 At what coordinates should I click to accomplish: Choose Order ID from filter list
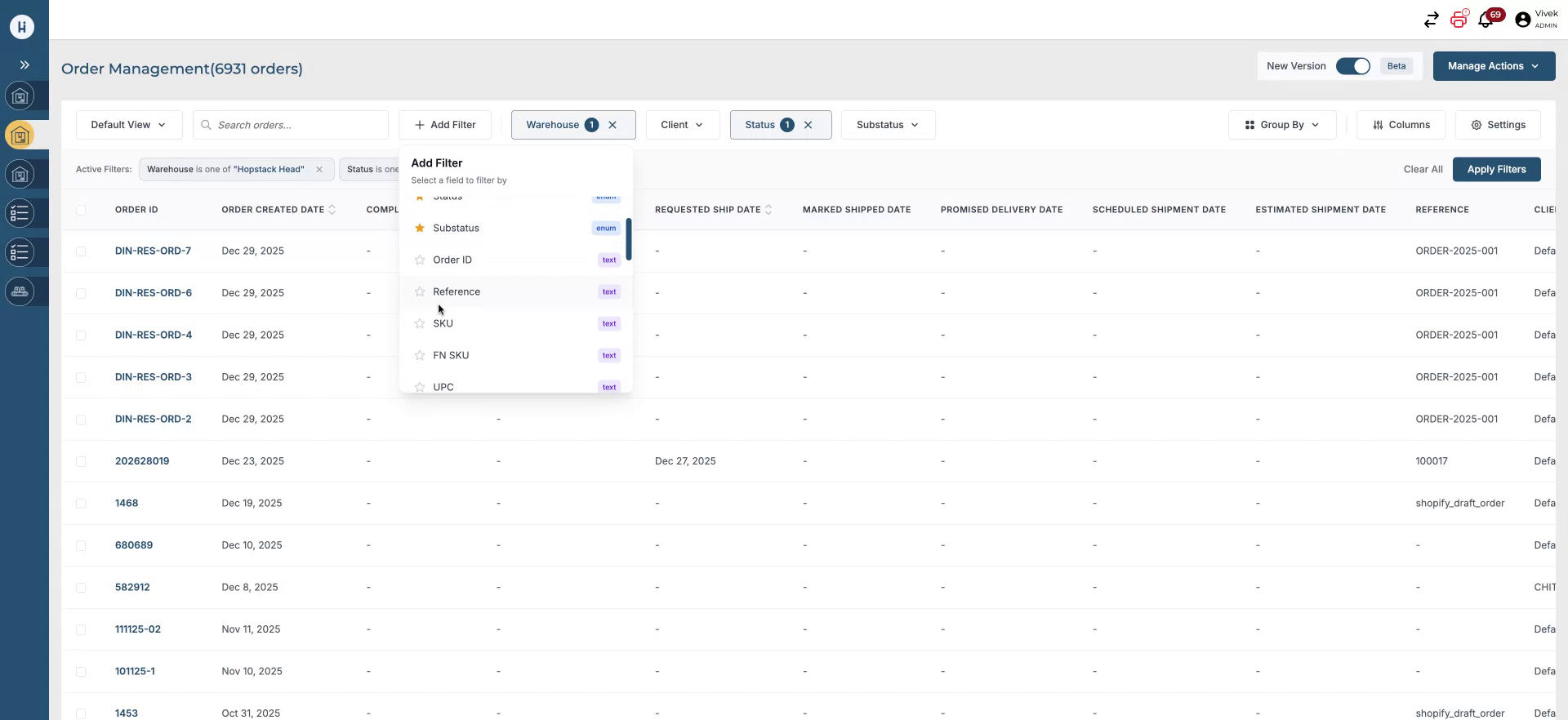tap(452, 260)
